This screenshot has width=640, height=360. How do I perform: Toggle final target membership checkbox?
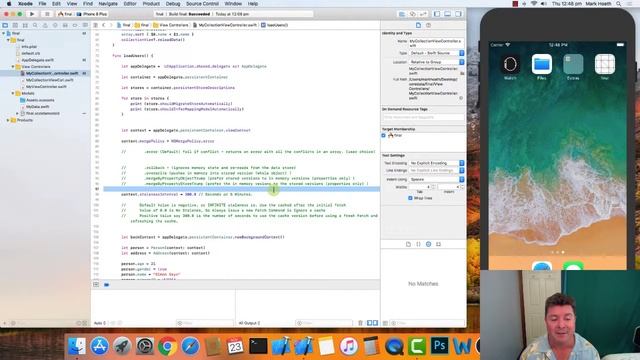(383, 136)
